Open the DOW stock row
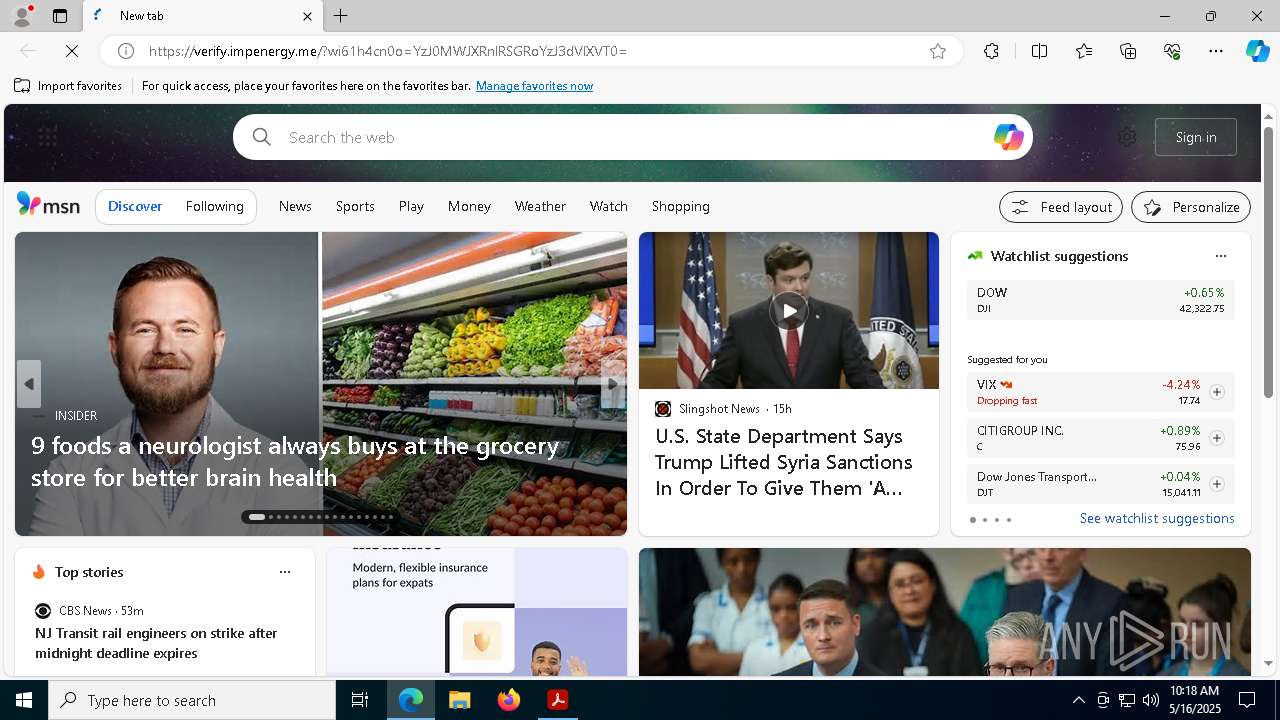Image resolution: width=1280 pixels, height=720 pixels. point(1100,300)
